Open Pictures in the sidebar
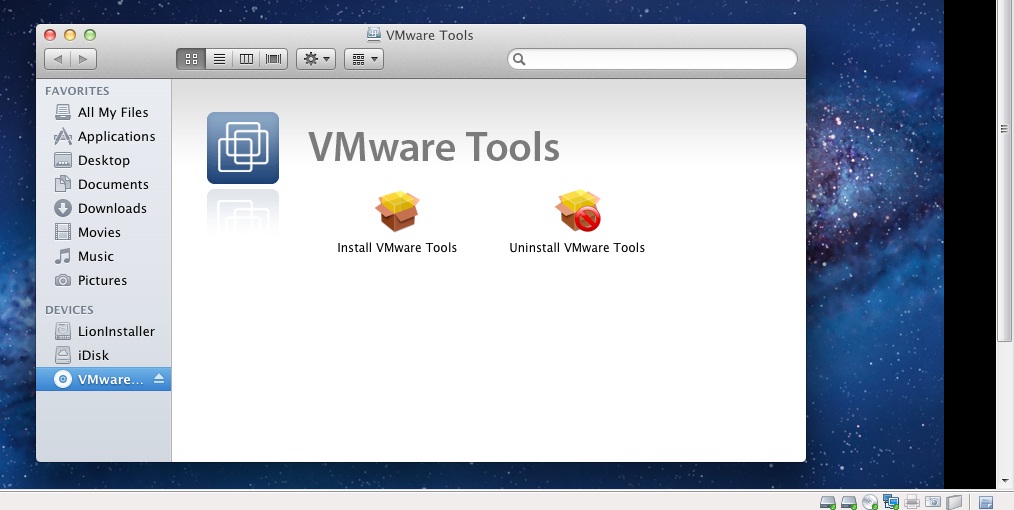The image size is (1014, 510). coord(103,280)
